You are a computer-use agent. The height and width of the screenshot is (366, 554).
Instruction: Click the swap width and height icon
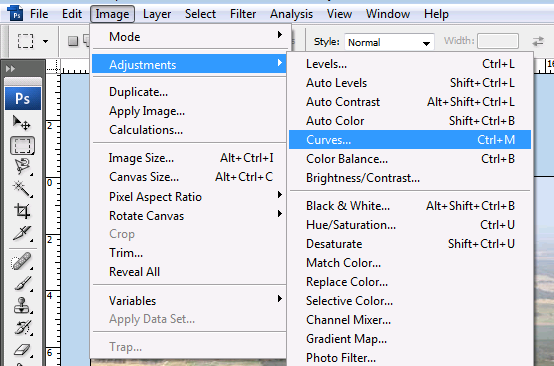click(x=538, y=41)
